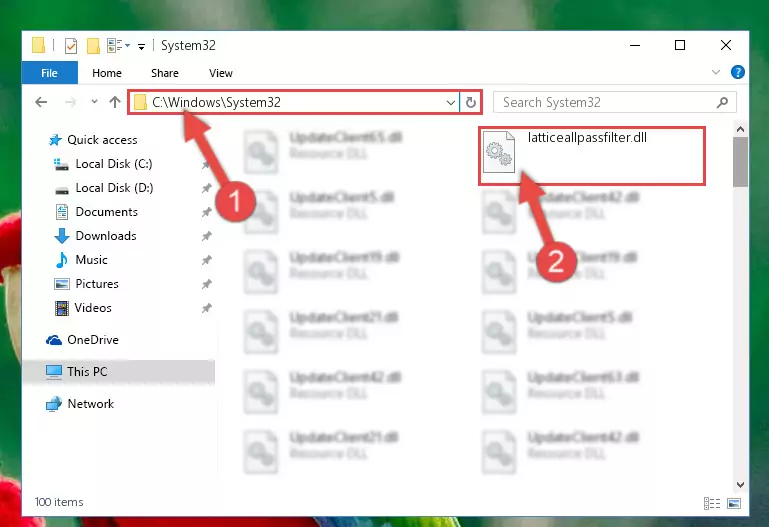This screenshot has width=769, height=527.
Task: Click the This PC monitor icon
Action: coord(54,372)
